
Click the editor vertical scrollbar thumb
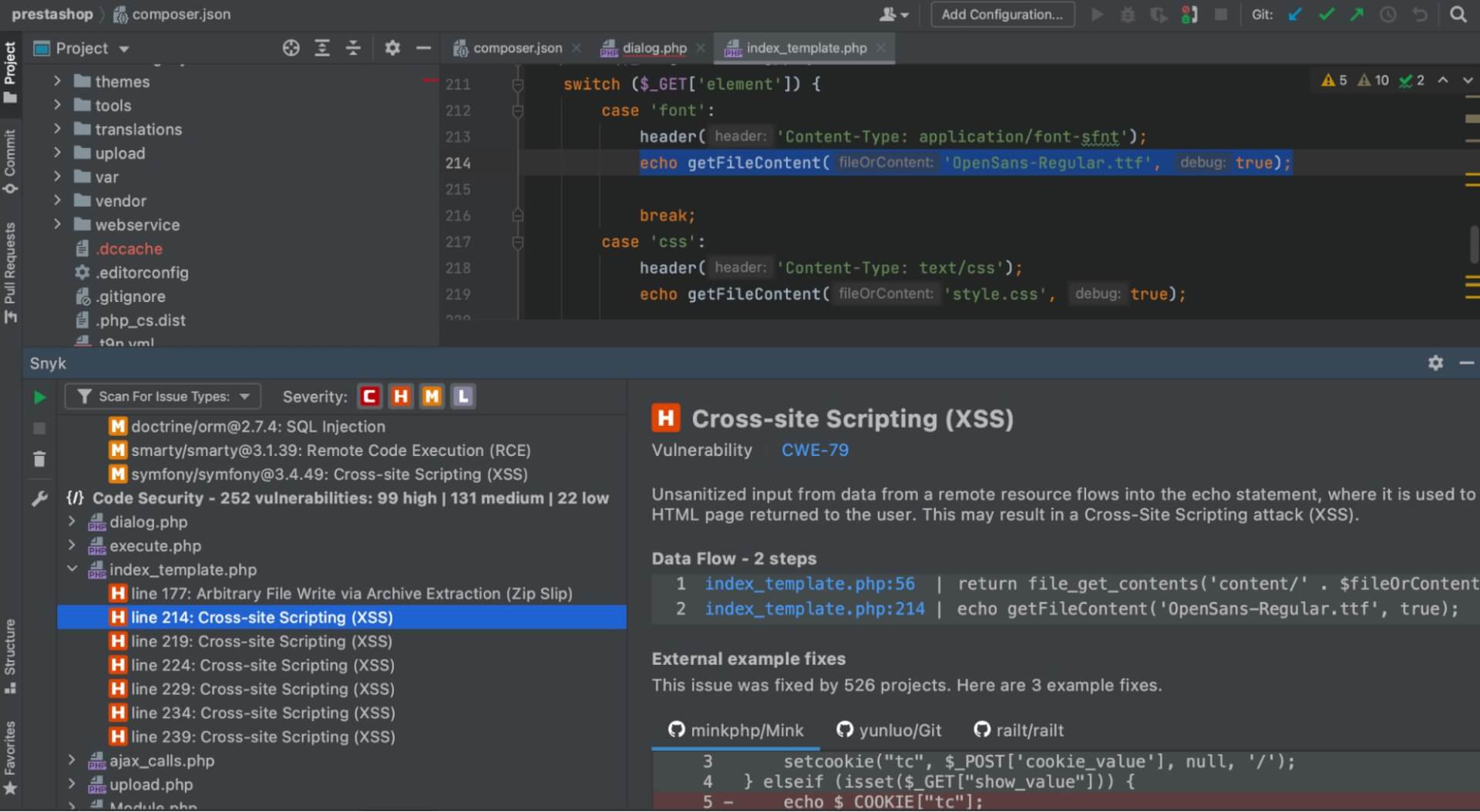[x=1473, y=245]
